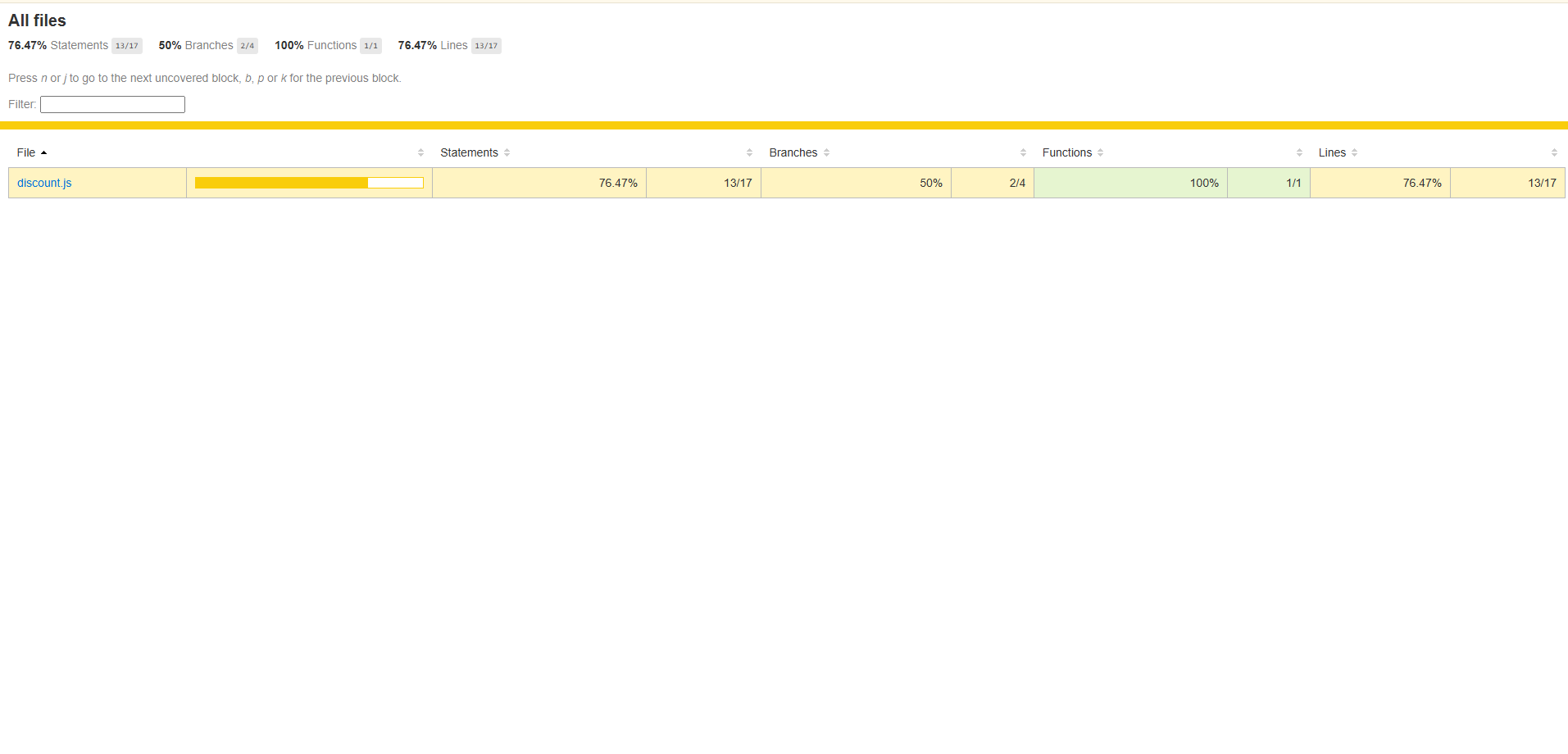1568x754 pixels.
Task: Click the 76.47% Lines summary text at top
Action: (433, 45)
